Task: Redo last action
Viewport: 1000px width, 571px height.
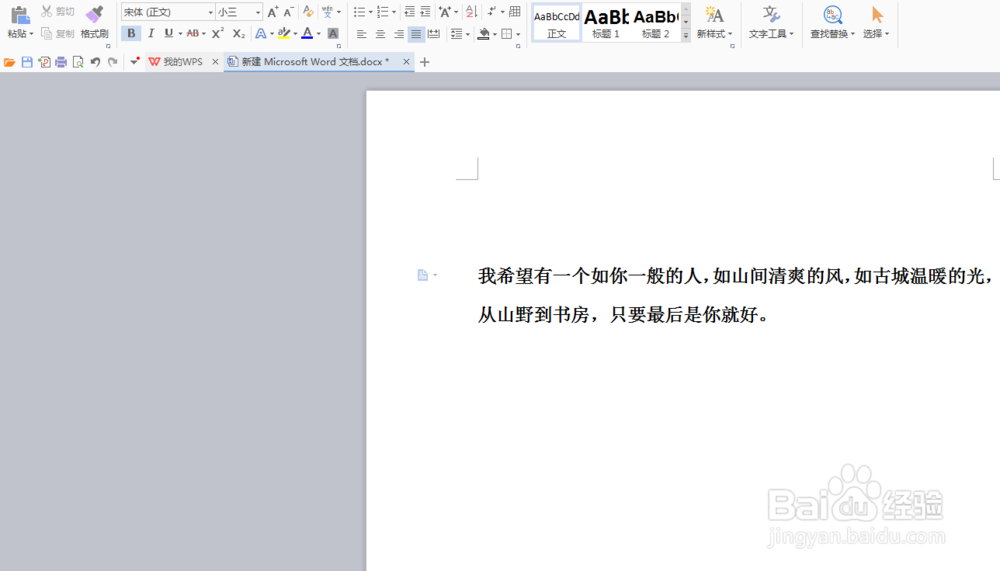Action: [x=113, y=62]
